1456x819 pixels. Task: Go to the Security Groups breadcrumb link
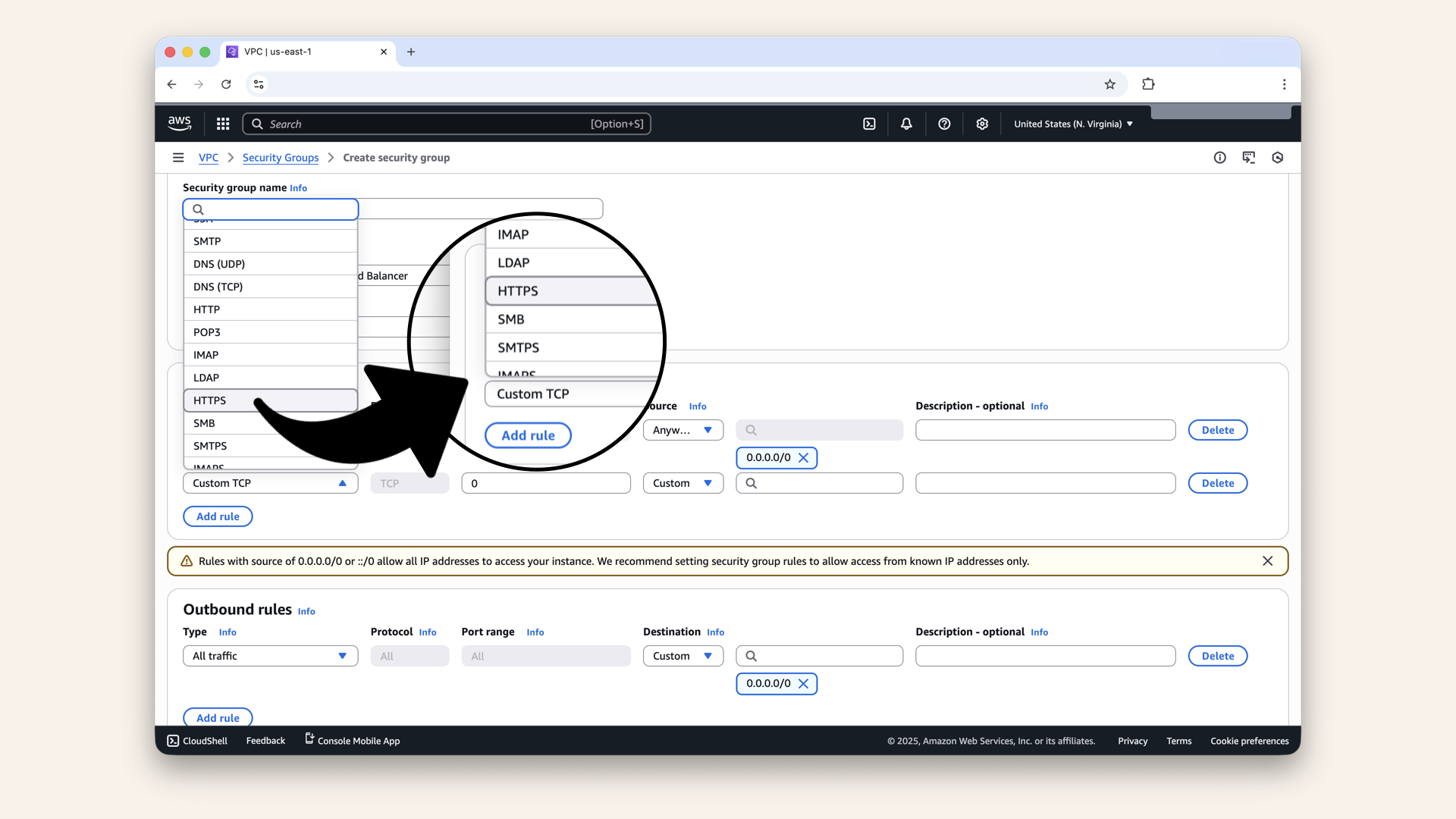281,158
